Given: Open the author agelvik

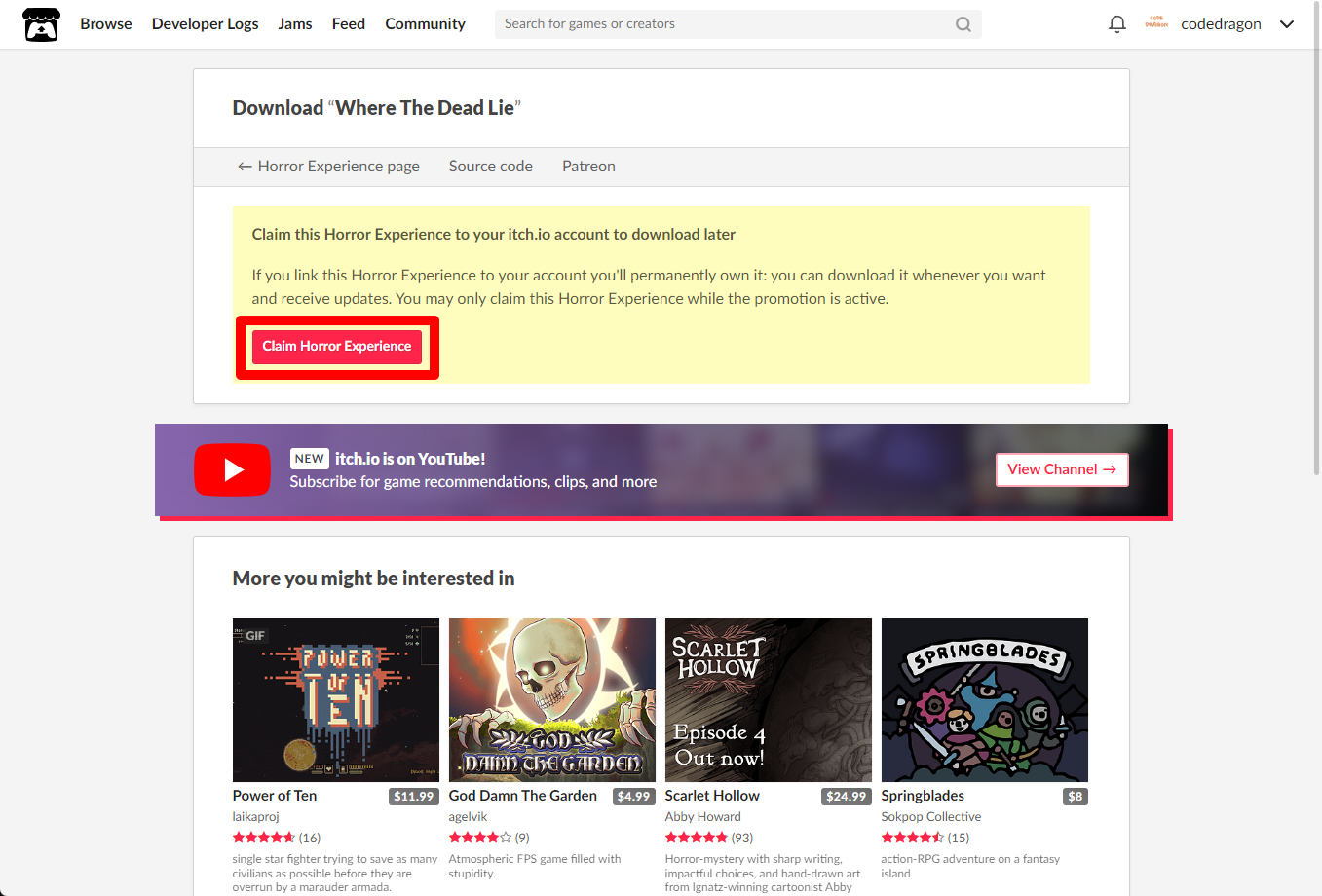Looking at the screenshot, I should pyautogui.click(x=469, y=817).
